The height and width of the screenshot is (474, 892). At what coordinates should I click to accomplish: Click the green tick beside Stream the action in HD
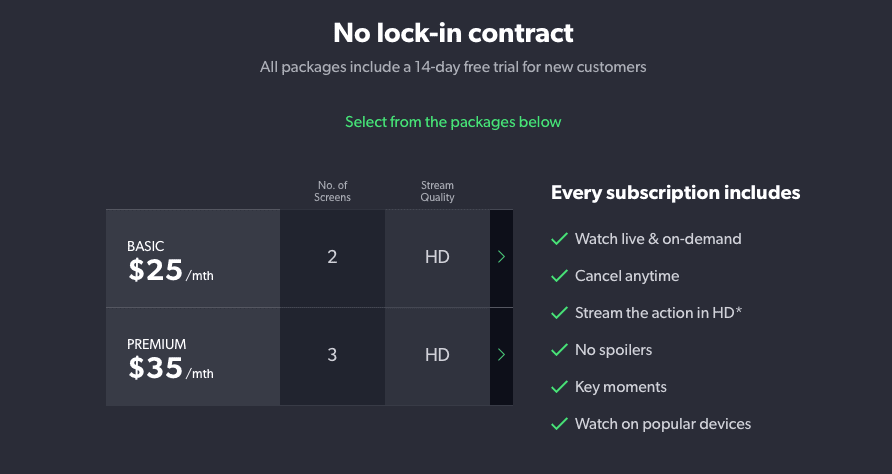coord(560,312)
